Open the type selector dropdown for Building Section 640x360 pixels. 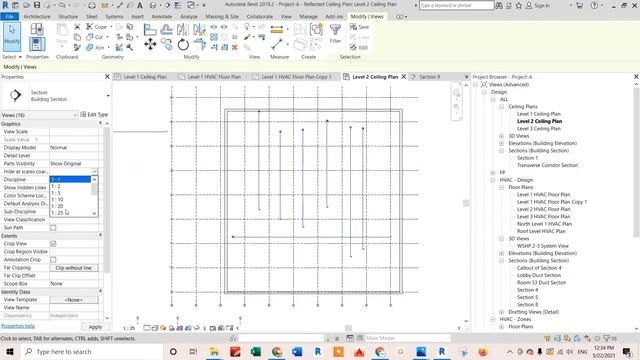(x=108, y=96)
